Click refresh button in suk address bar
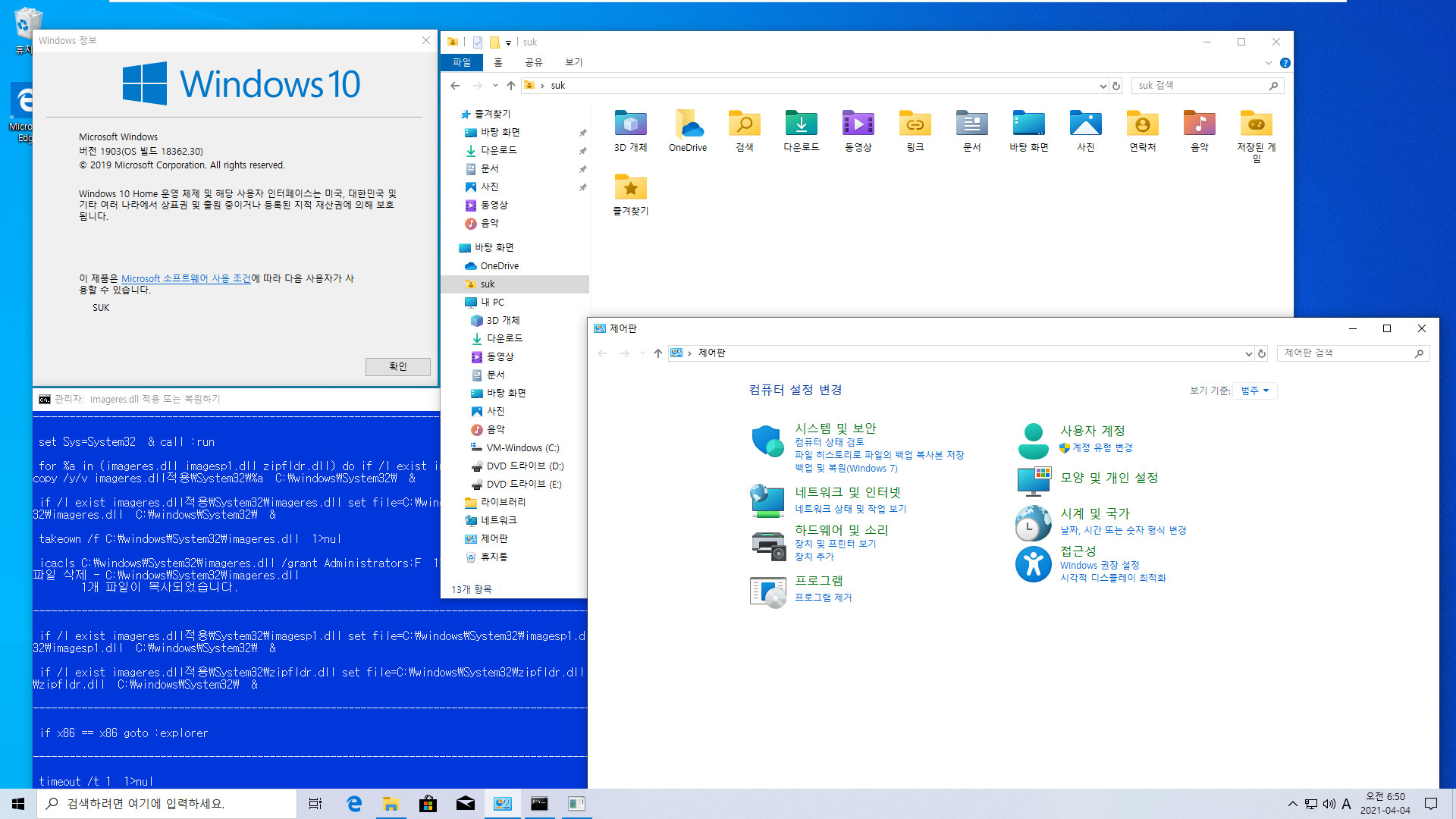 pos(1116,86)
